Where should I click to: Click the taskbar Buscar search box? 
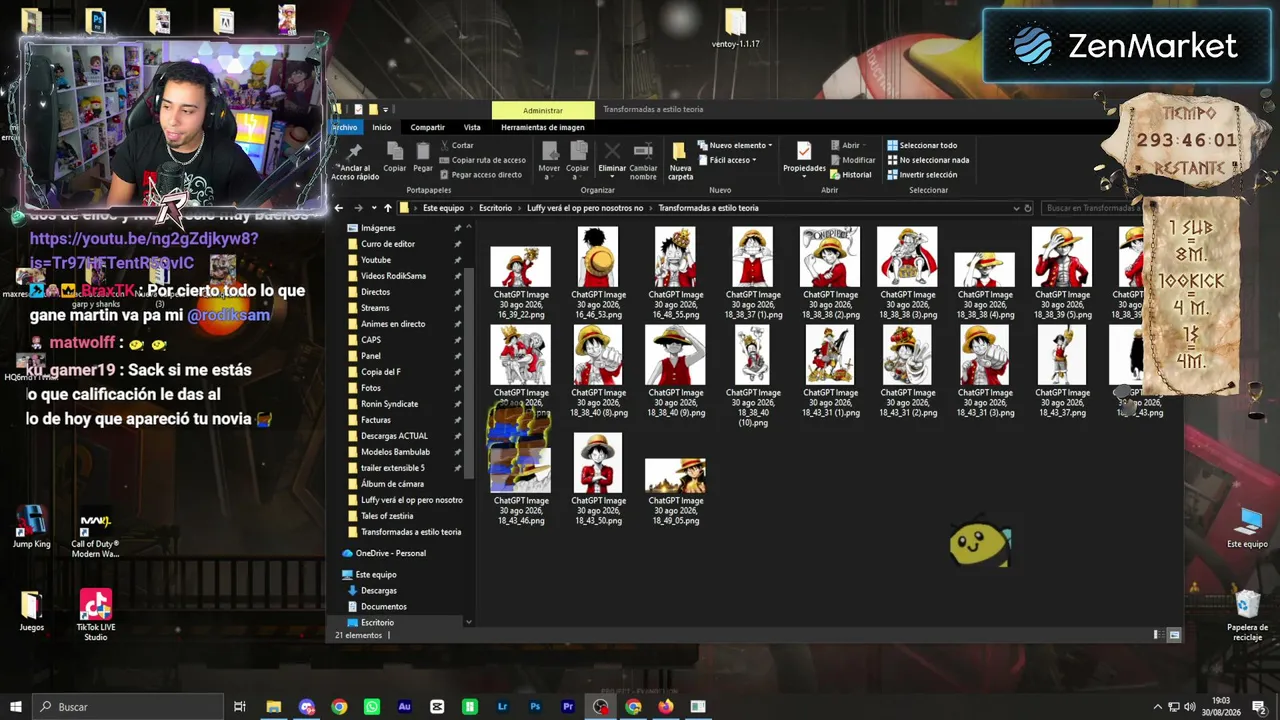pos(128,707)
